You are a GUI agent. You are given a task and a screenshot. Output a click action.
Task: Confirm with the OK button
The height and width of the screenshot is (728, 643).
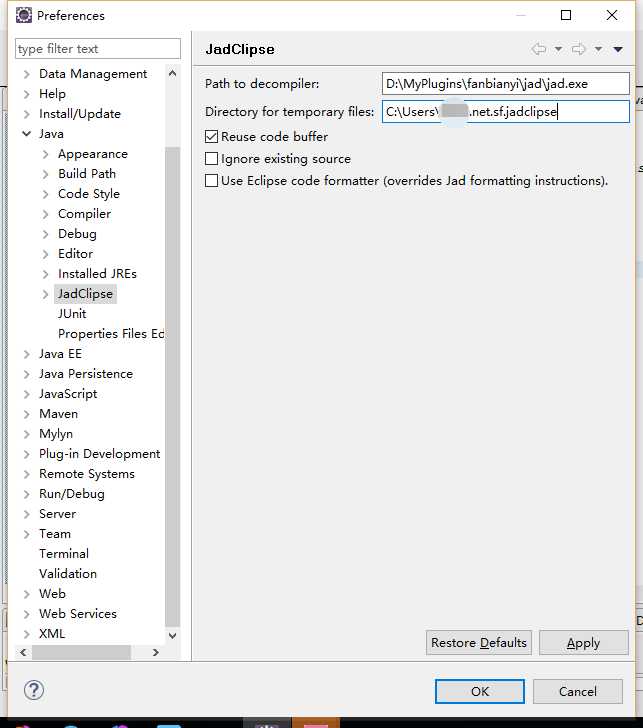coord(480,691)
